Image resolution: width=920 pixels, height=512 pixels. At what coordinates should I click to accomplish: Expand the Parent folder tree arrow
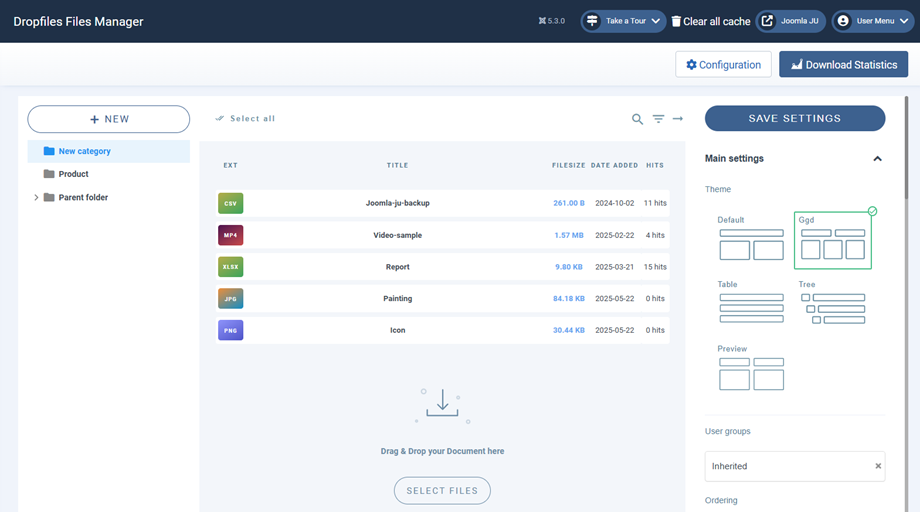37,198
